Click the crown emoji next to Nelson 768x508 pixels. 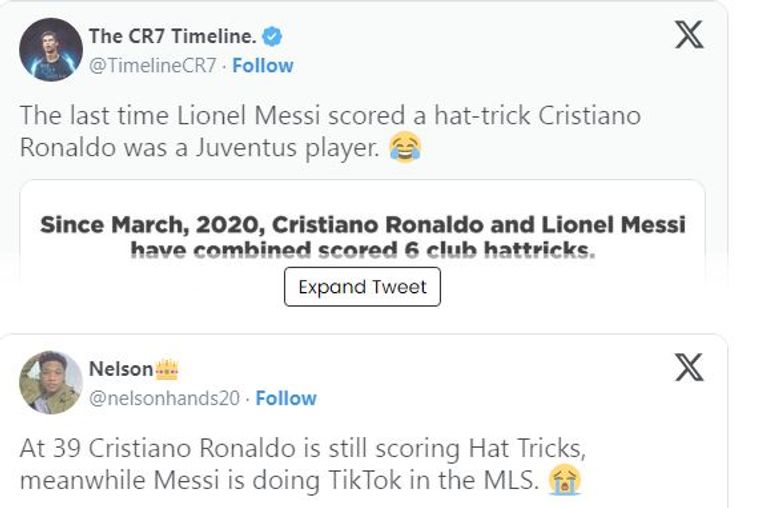pyautogui.click(x=166, y=369)
